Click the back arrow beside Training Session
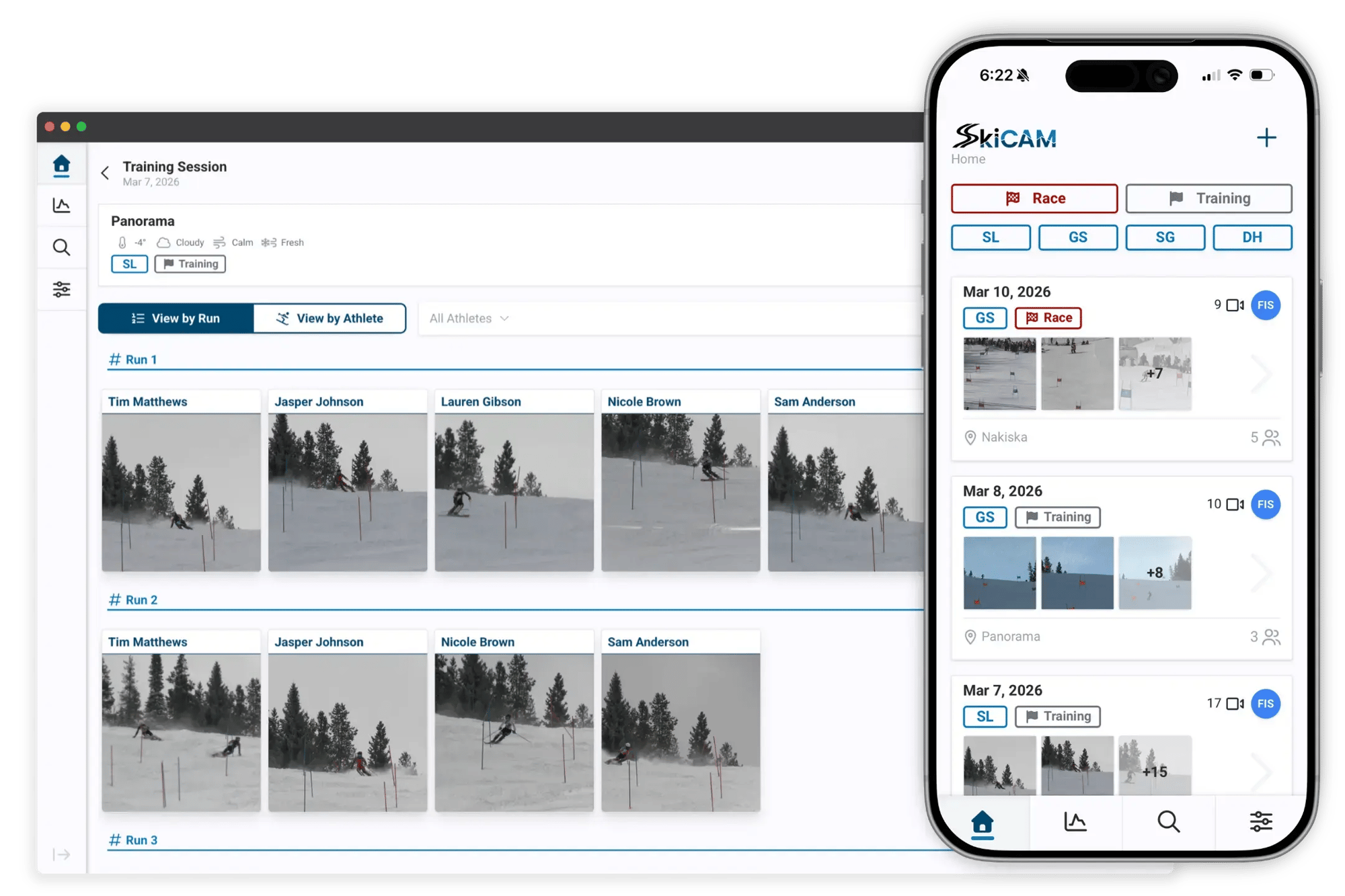Image resolution: width=1345 pixels, height=896 pixels. 105,173
